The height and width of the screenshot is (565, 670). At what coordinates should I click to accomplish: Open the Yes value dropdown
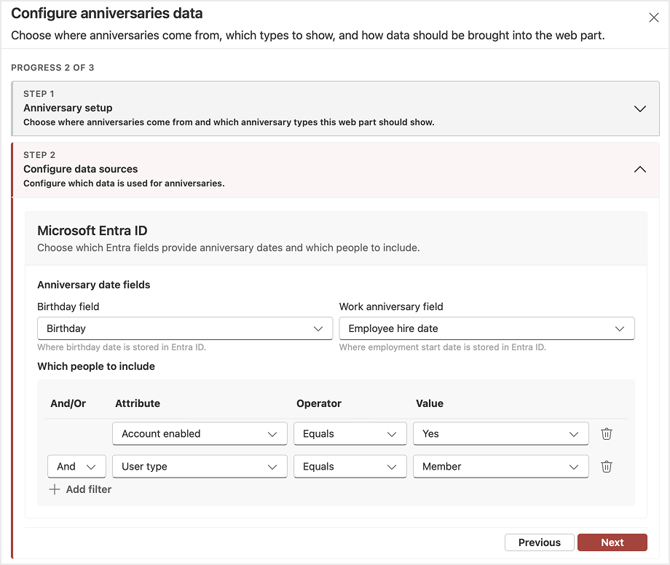pos(500,434)
